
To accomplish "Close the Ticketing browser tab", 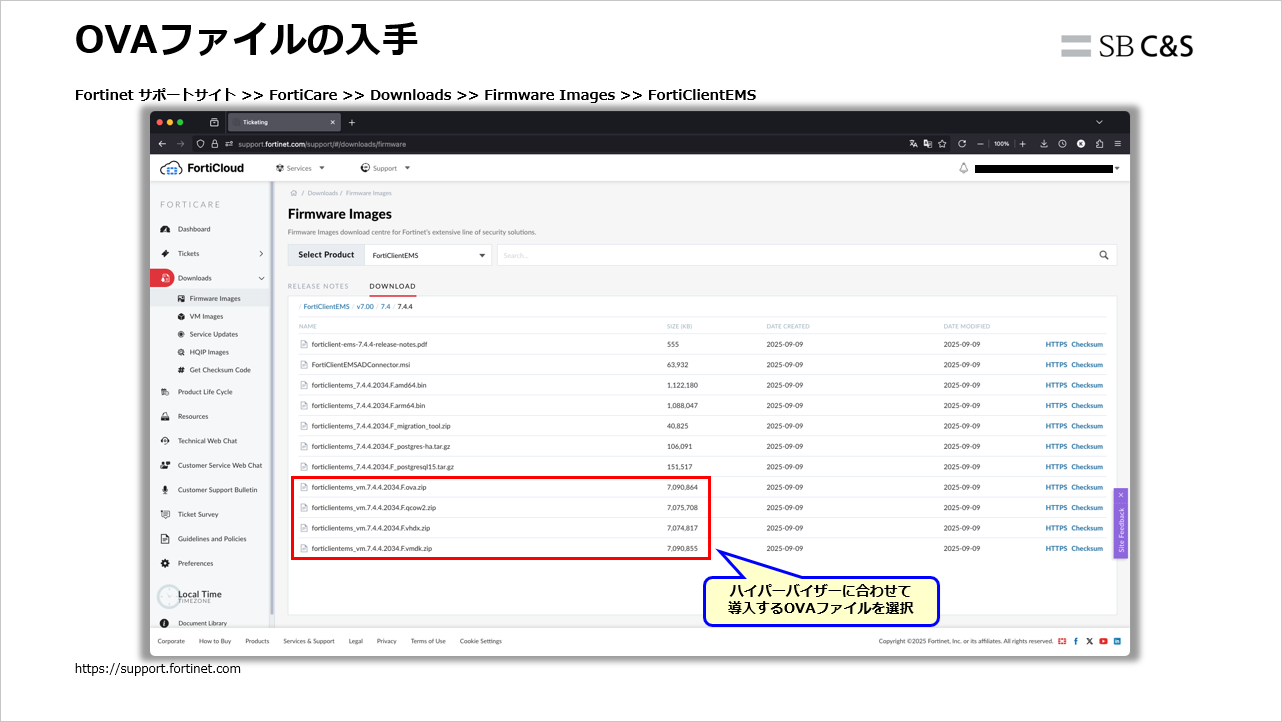I will pos(333,122).
